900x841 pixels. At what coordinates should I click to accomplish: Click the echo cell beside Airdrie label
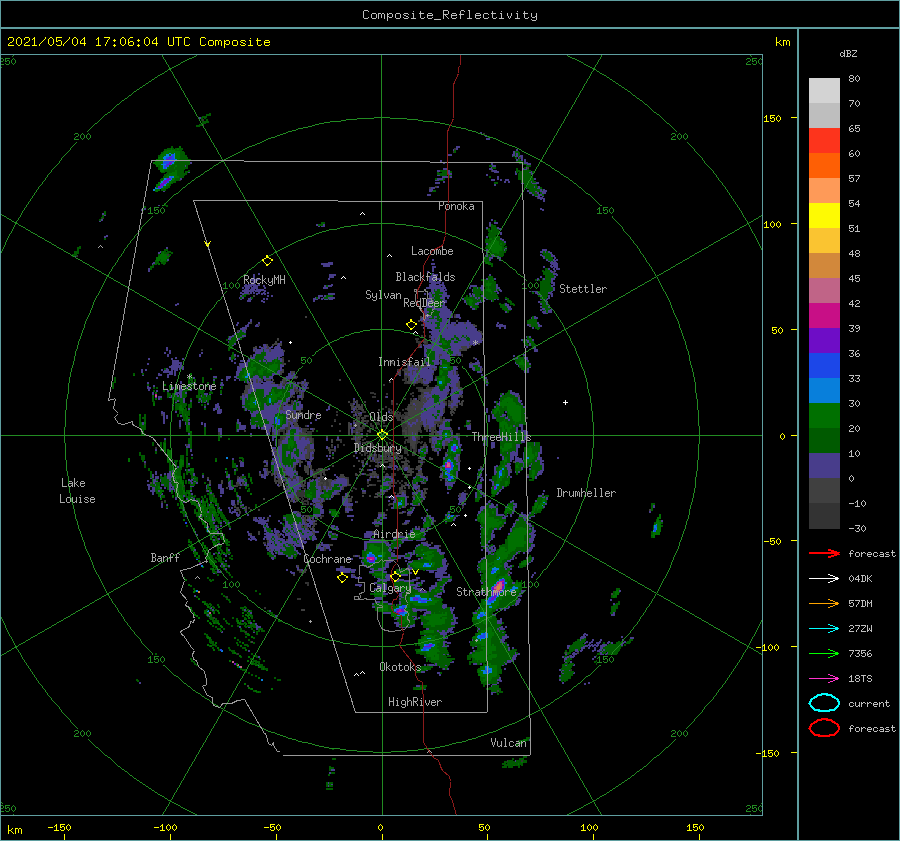[x=371, y=557]
